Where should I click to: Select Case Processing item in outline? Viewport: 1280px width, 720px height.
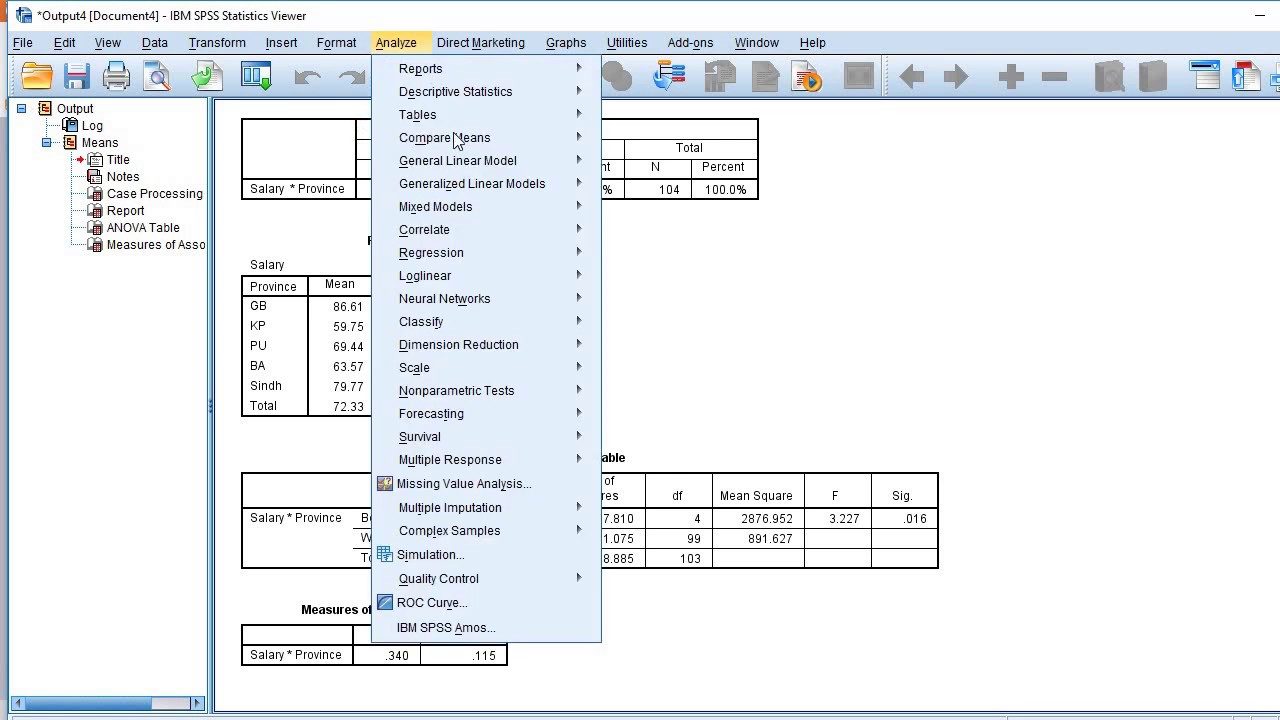pos(155,193)
